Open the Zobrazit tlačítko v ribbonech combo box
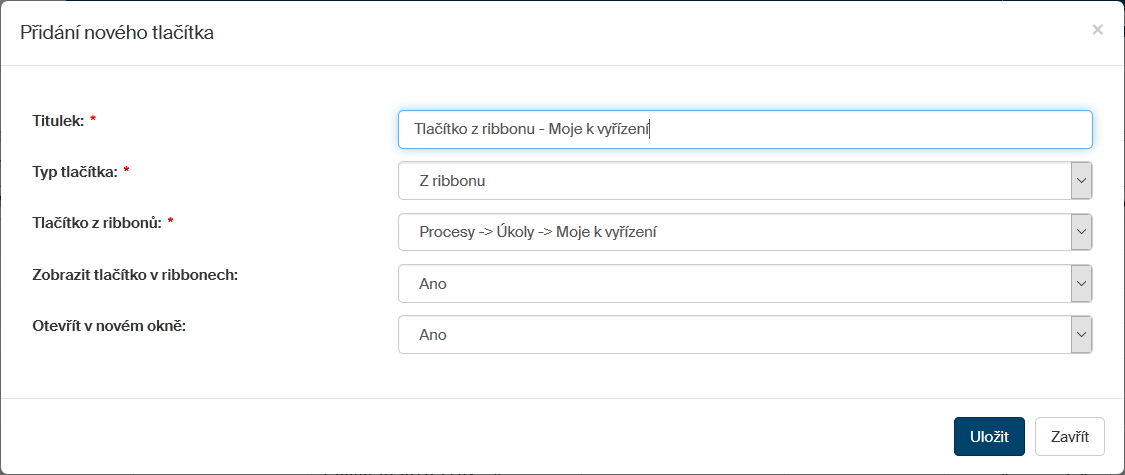The image size is (1125, 475). click(734, 283)
